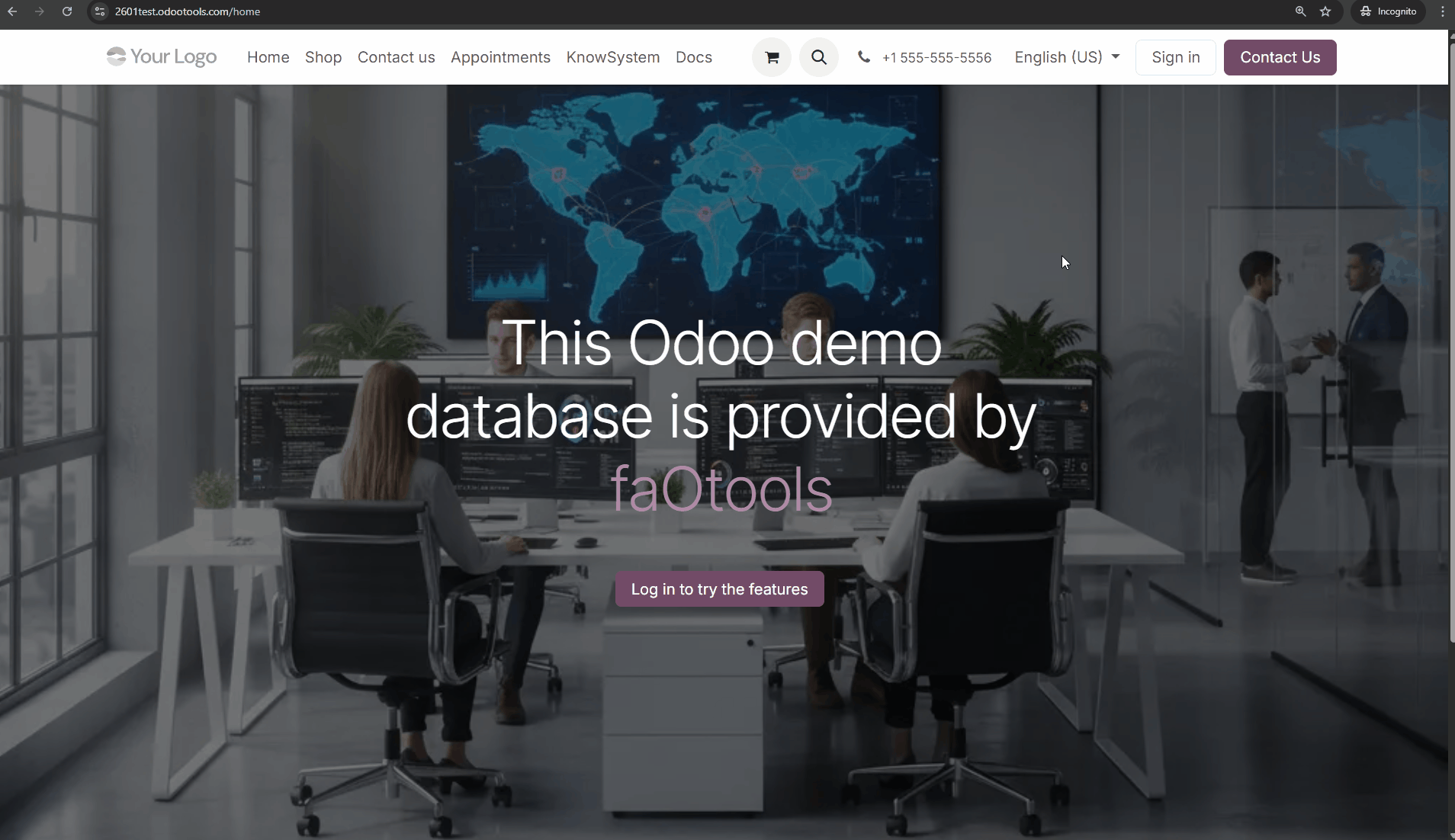Click the phone icon in header
This screenshot has width=1455, height=840.
(x=863, y=57)
